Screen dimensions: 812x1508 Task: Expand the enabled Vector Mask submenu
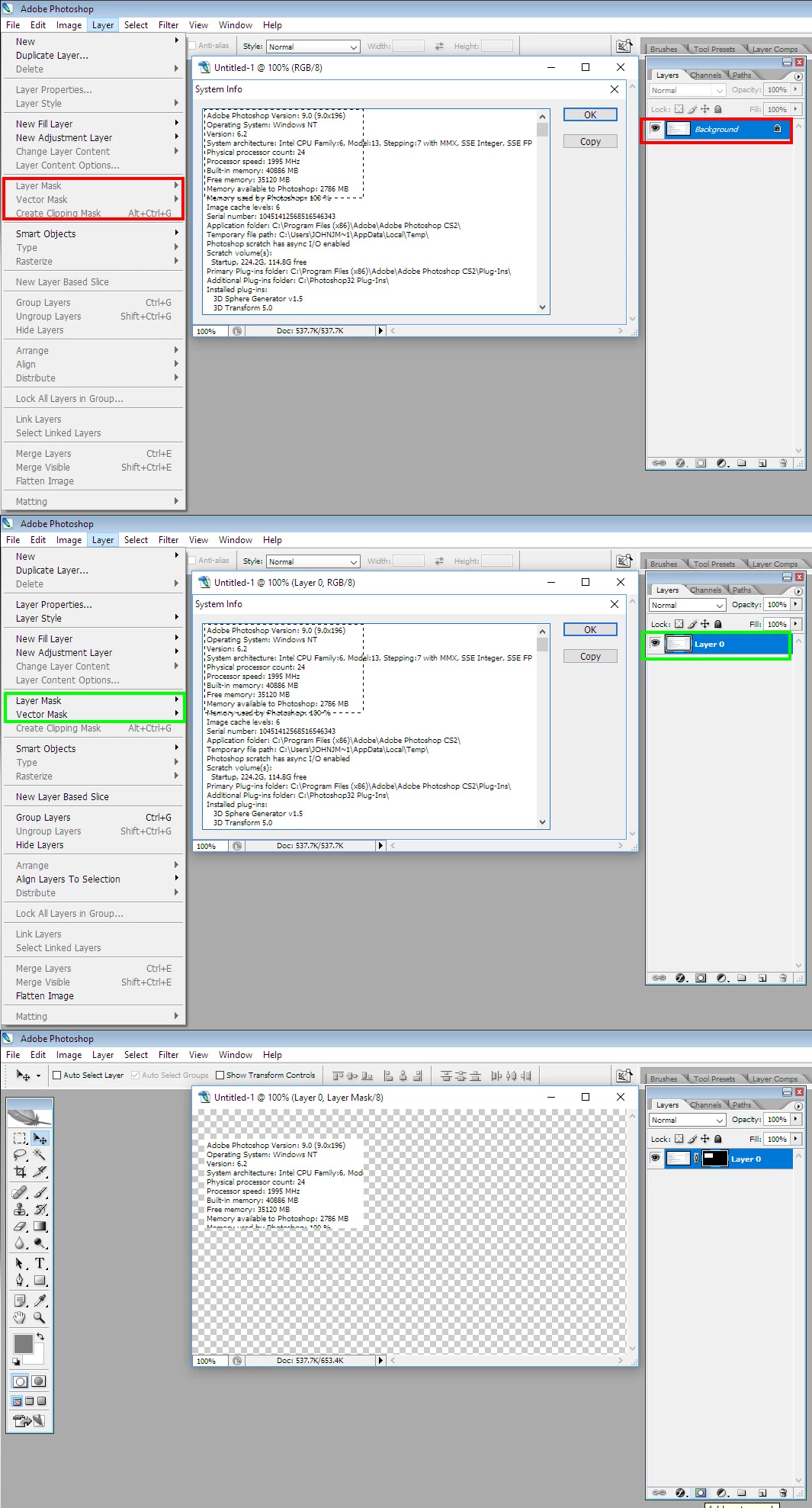pyautogui.click(x=94, y=715)
